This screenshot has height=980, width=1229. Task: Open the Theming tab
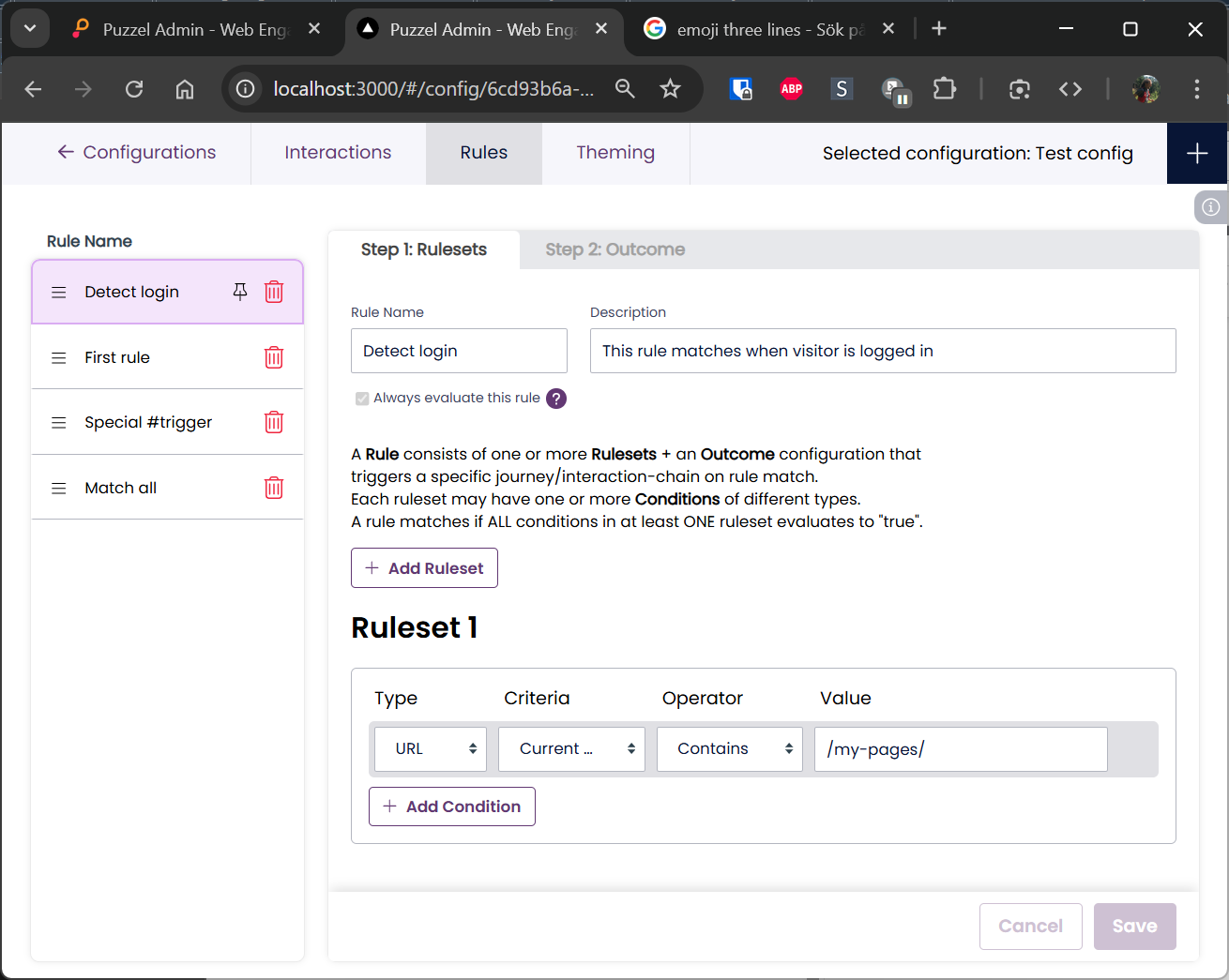615,153
